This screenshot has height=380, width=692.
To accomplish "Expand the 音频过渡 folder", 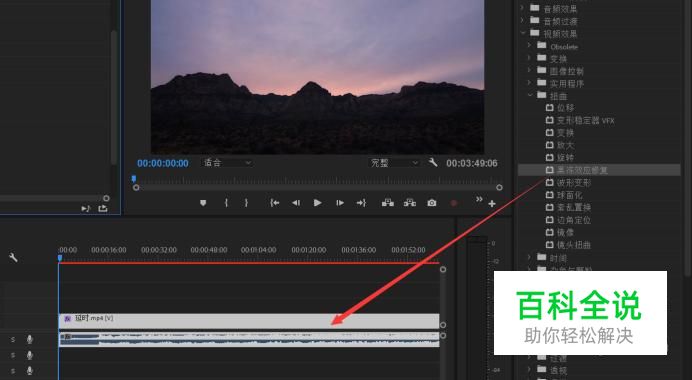I will coord(522,20).
